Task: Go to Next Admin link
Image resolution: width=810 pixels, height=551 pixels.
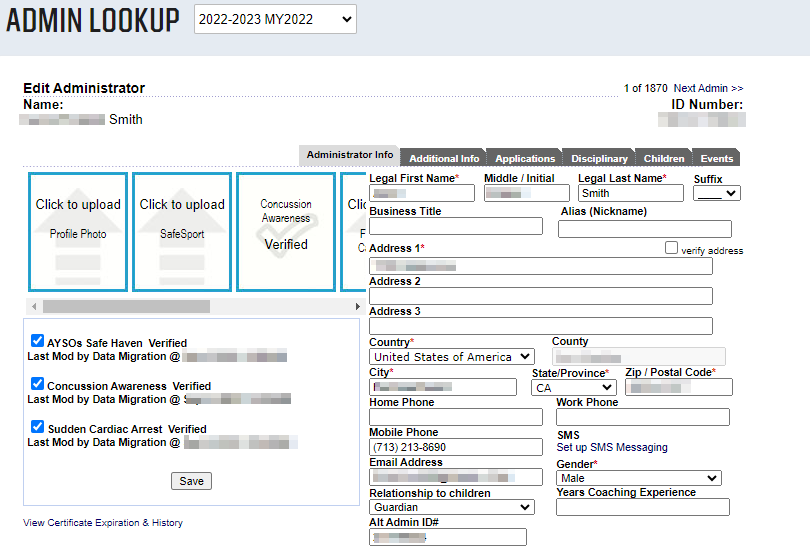Action: pyautogui.click(x=708, y=88)
